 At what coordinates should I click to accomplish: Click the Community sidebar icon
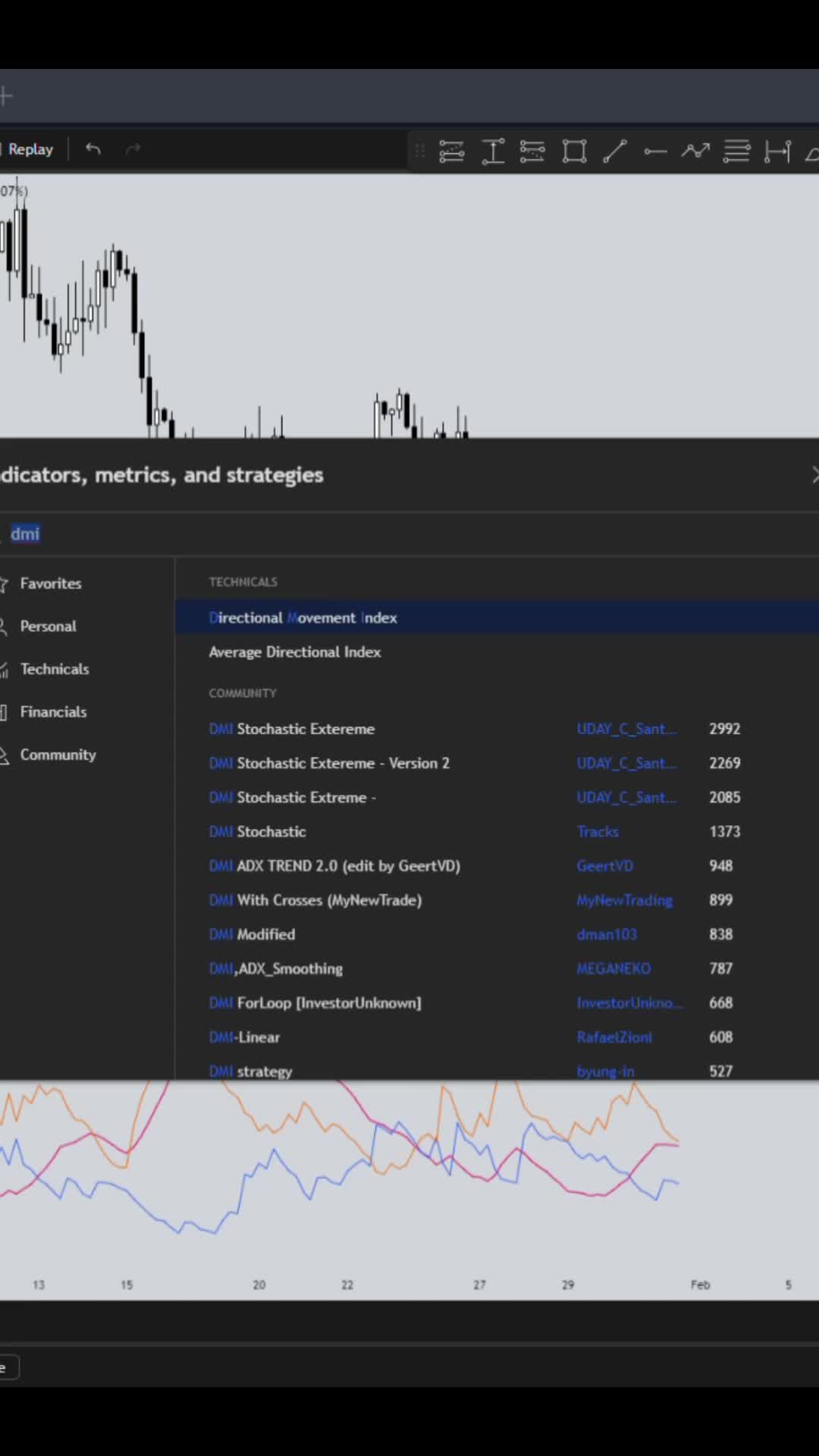[x=4, y=755]
